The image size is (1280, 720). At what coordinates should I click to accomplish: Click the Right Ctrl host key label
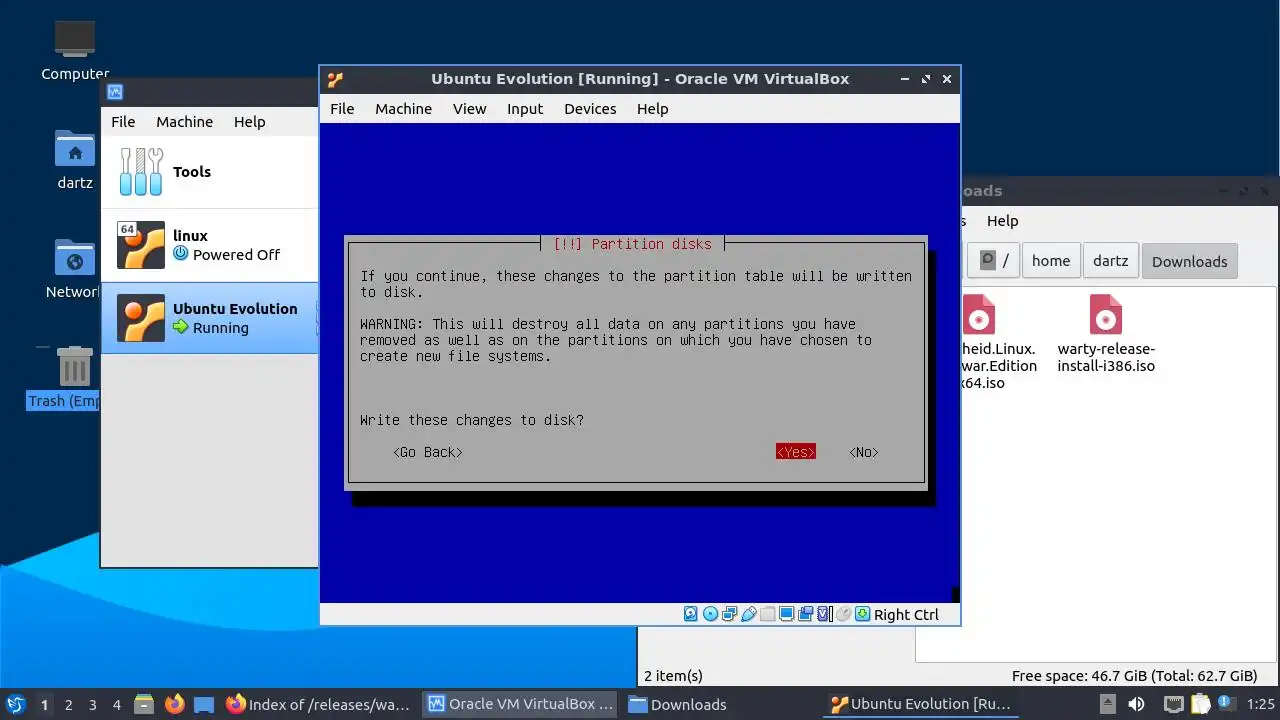[906, 614]
